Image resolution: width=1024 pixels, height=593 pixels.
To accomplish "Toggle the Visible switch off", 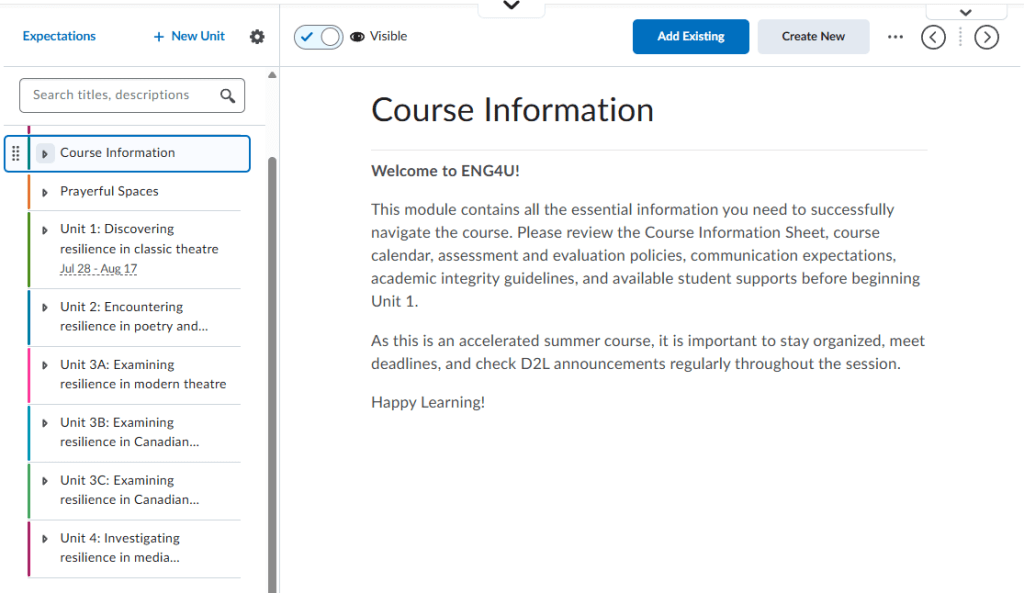I will click(318, 37).
